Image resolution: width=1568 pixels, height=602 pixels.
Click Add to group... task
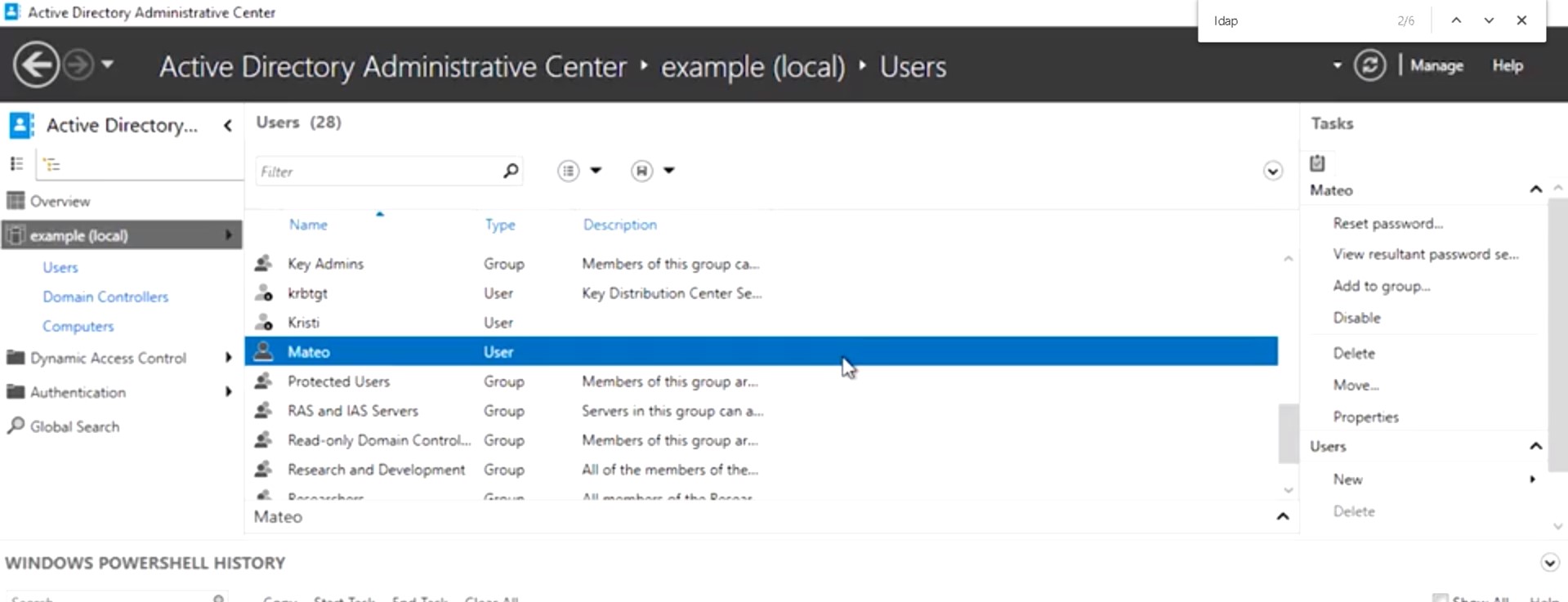(1382, 286)
